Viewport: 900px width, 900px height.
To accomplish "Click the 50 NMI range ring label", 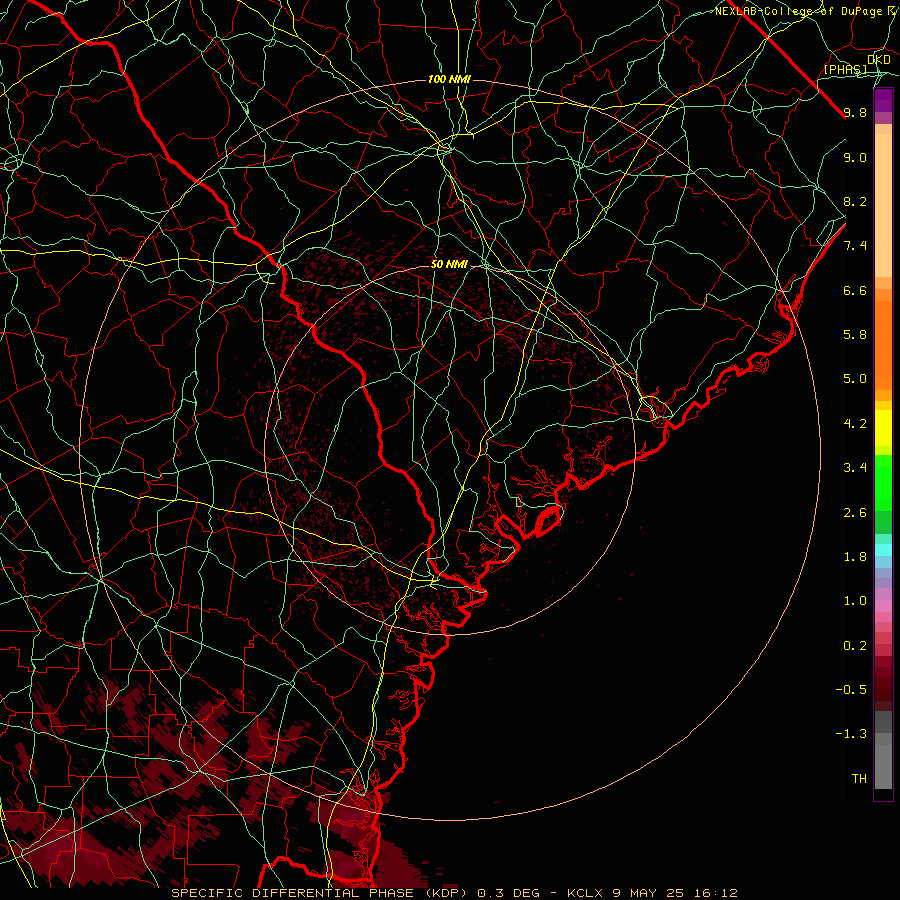I will coord(449,265).
